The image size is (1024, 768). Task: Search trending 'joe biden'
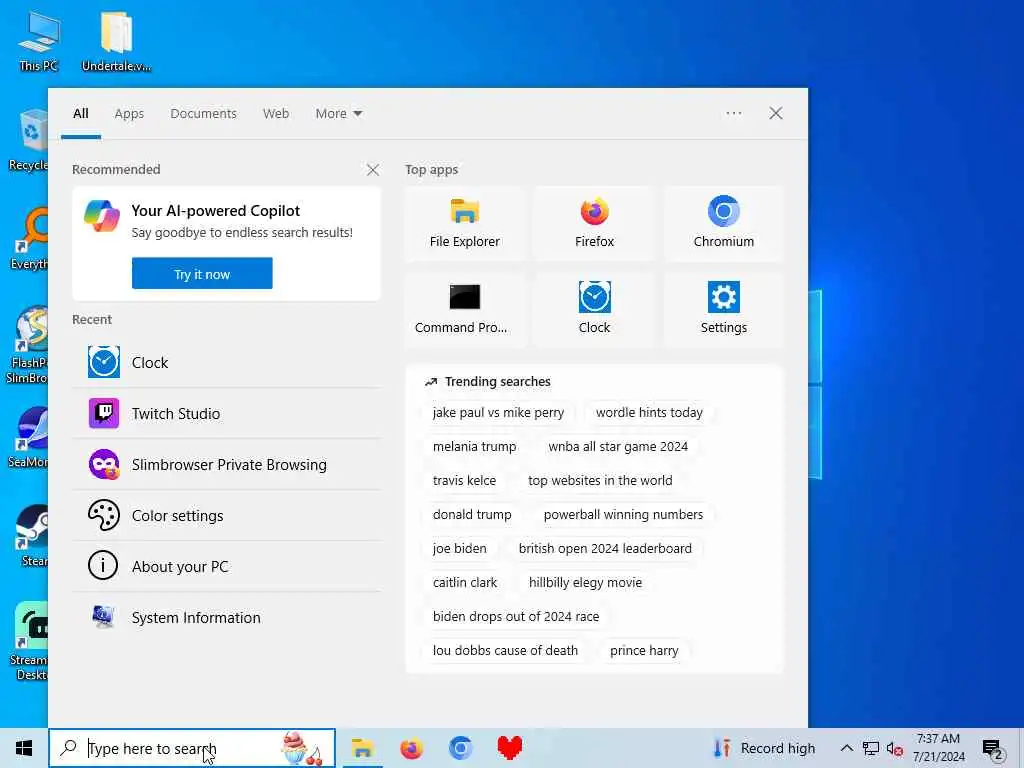coord(459,549)
